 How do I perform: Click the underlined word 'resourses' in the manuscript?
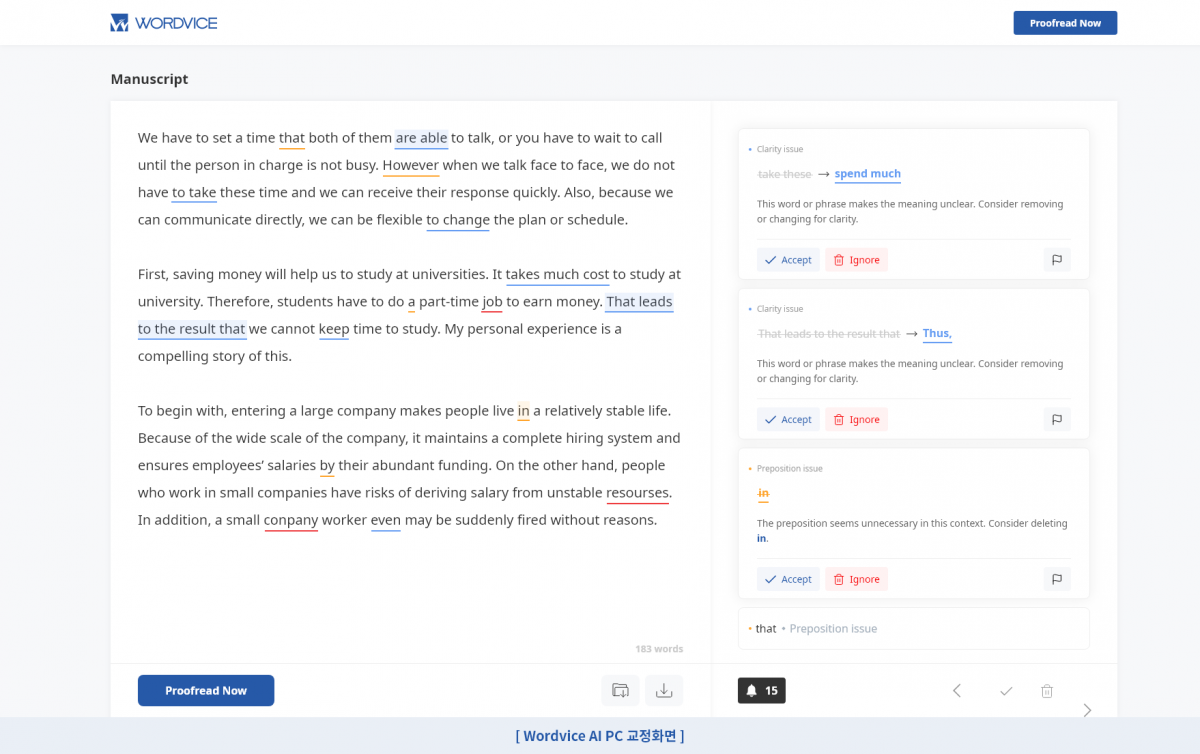pyautogui.click(x=637, y=493)
